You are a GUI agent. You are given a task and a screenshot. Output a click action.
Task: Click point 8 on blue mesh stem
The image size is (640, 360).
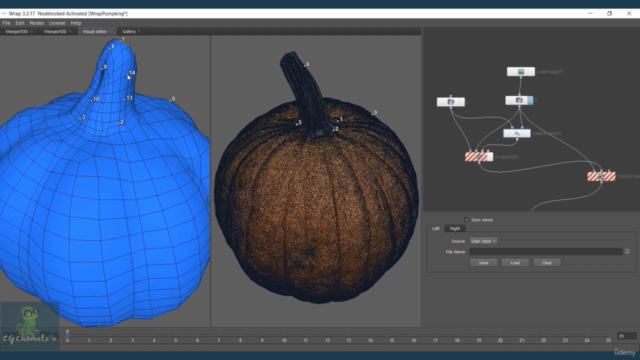[x=110, y=48]
